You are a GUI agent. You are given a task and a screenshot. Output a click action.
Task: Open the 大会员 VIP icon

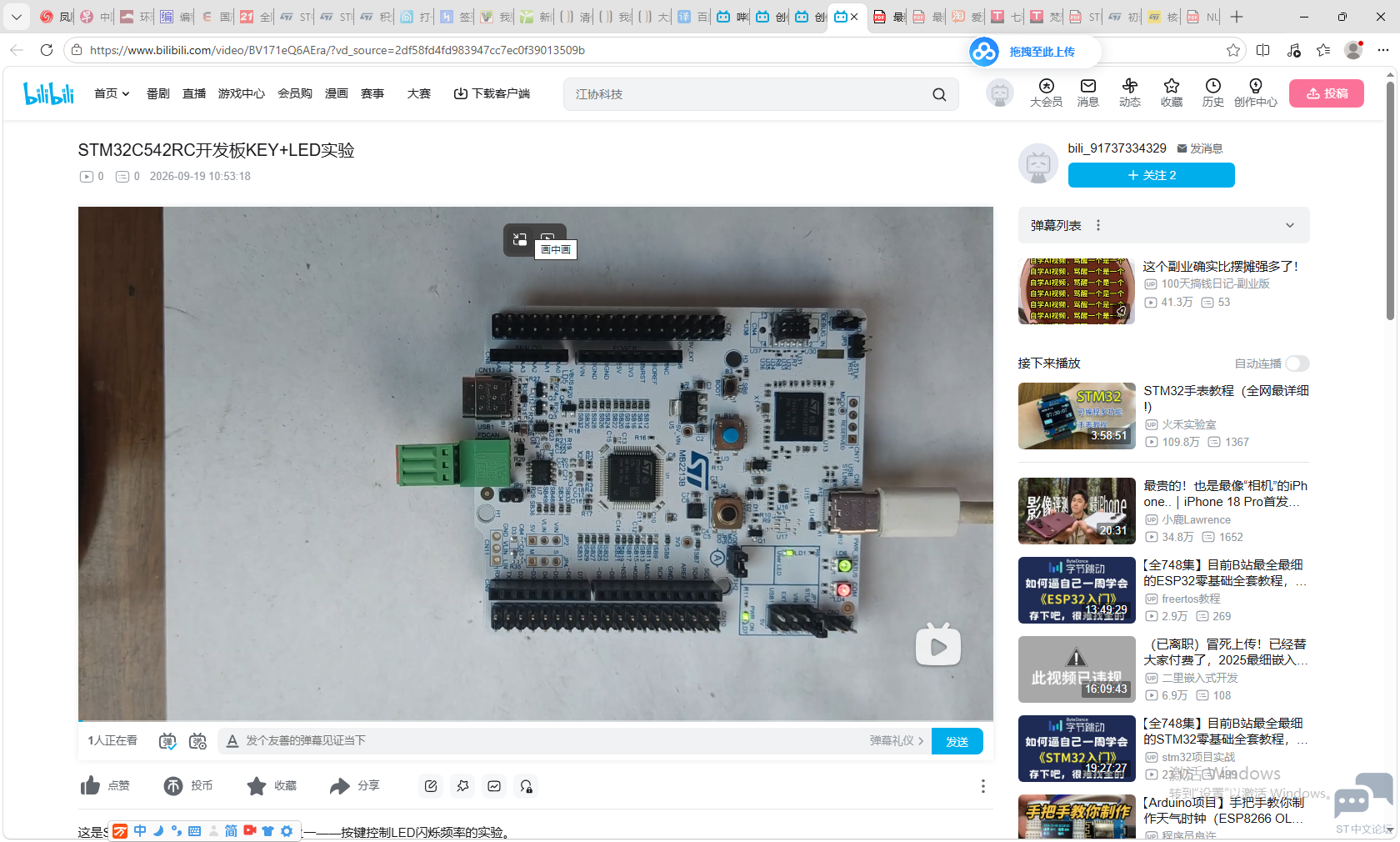(1046, 93)
